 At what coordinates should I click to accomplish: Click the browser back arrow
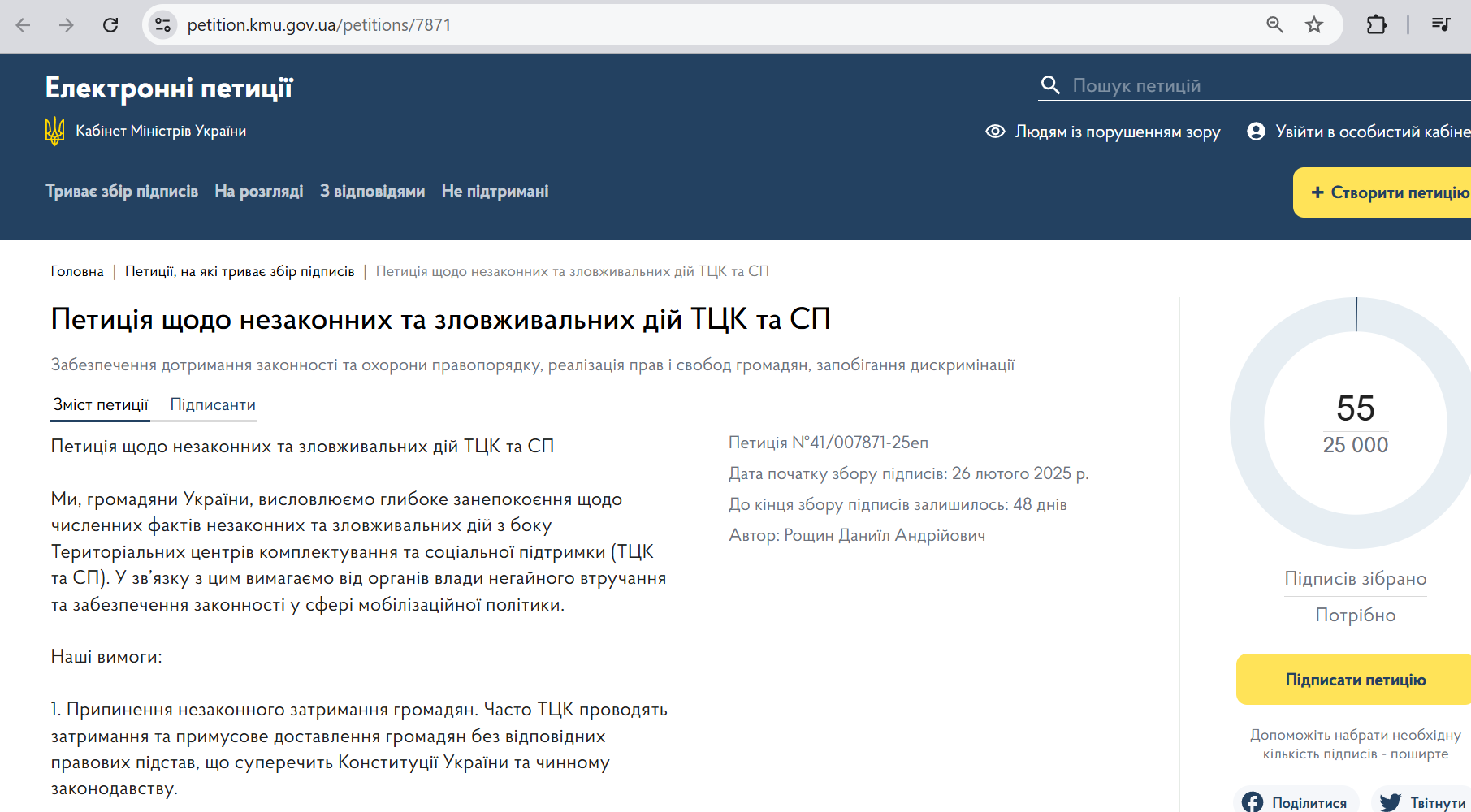pos(24,25)
